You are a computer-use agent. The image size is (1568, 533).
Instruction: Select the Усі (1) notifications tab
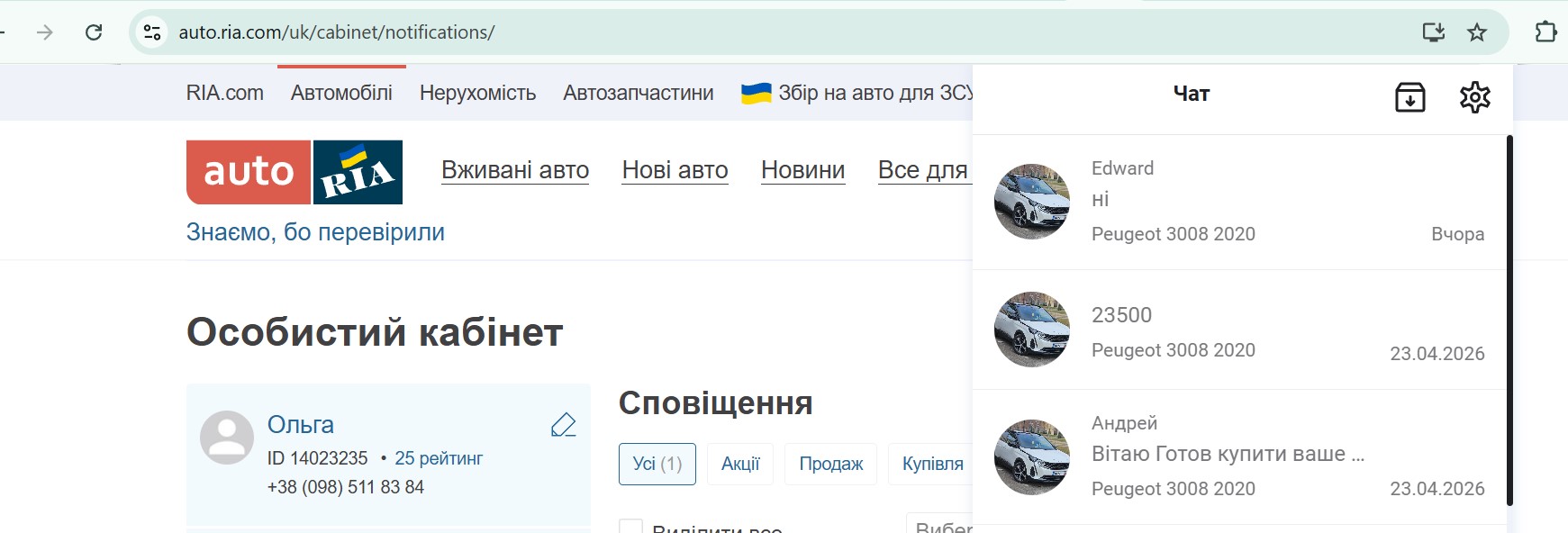coord(657,464)
